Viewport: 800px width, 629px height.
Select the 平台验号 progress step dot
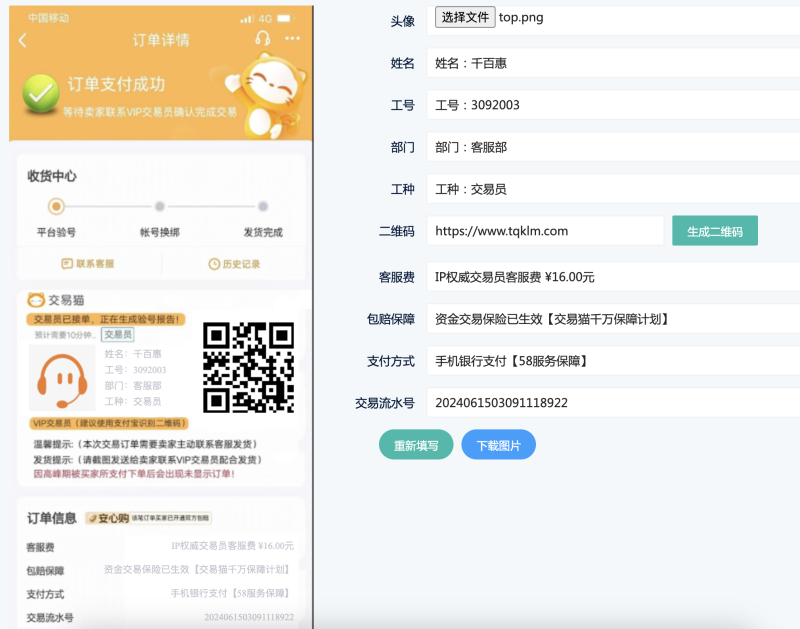pos(56,206)
